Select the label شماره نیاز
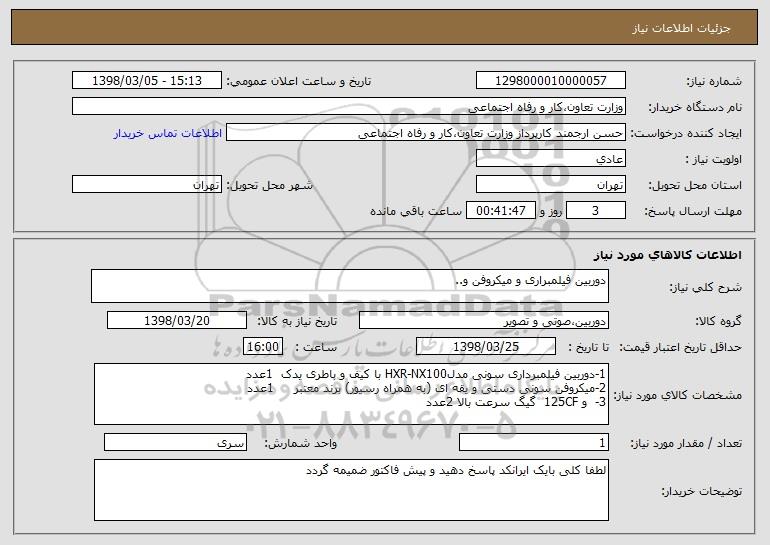 (x=714, y=81)
